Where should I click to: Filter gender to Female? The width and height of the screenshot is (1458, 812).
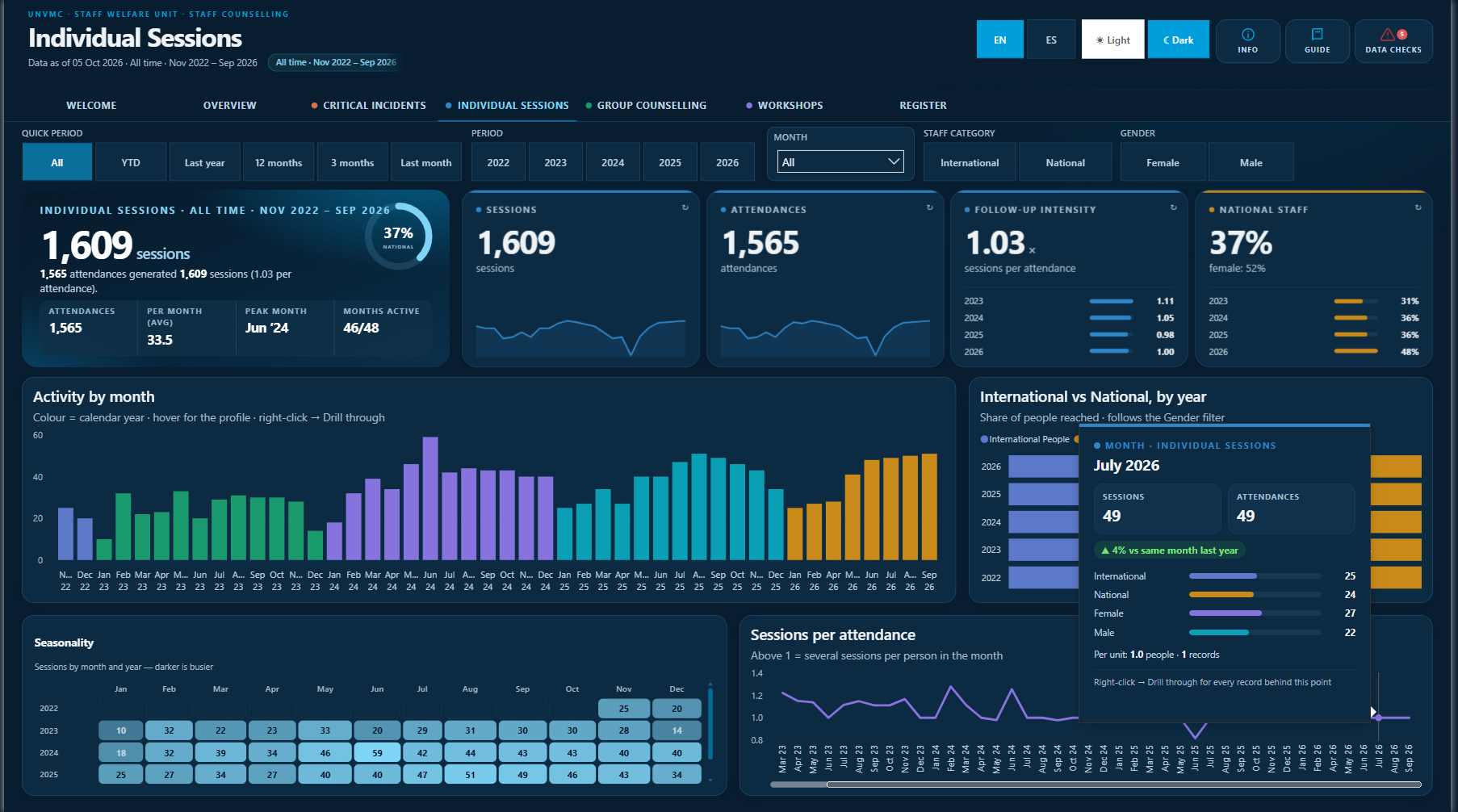point(1163,162)
